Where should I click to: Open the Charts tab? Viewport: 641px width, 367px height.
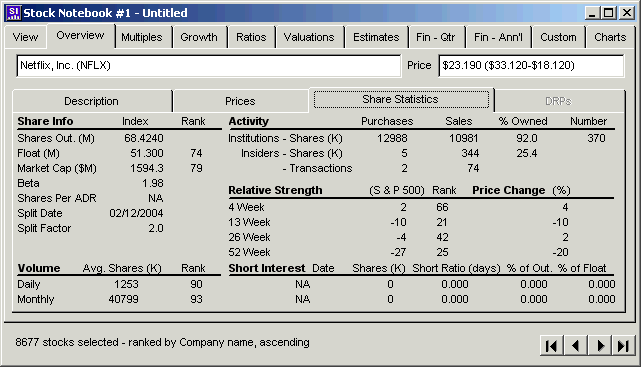pyautogui.click(x=610, y=37)
